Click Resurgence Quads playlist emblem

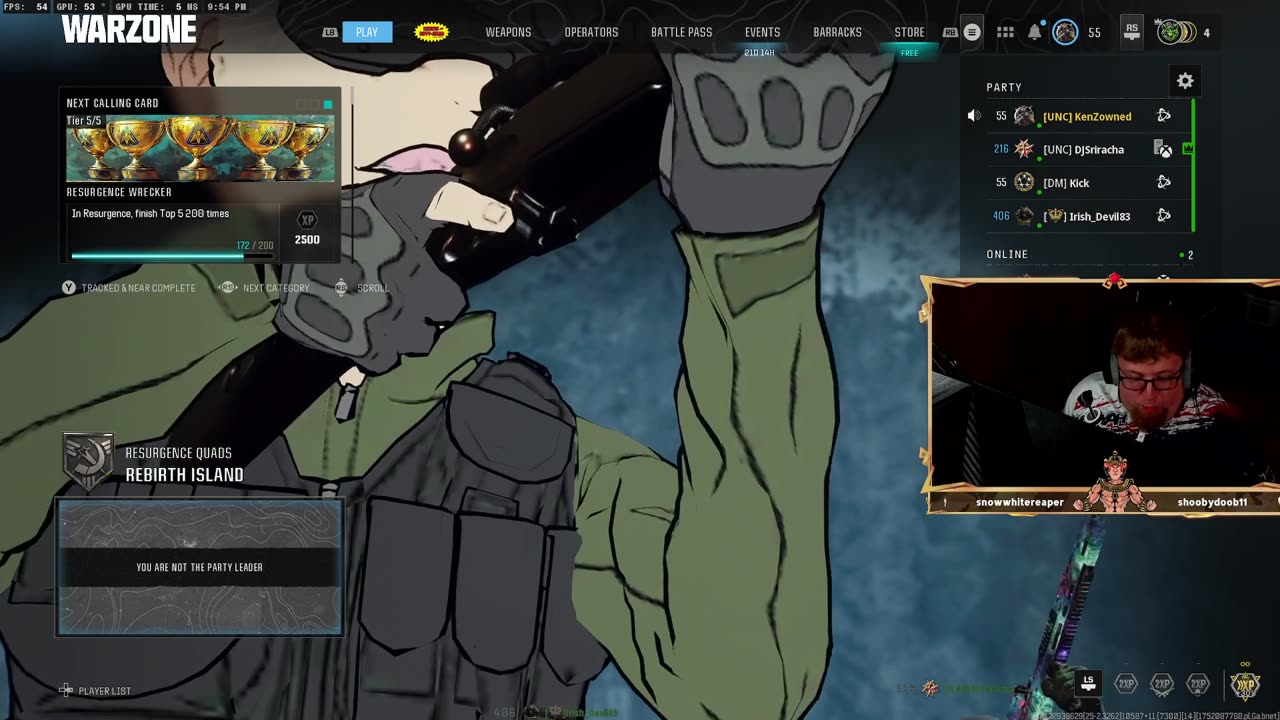click(87, 462)
